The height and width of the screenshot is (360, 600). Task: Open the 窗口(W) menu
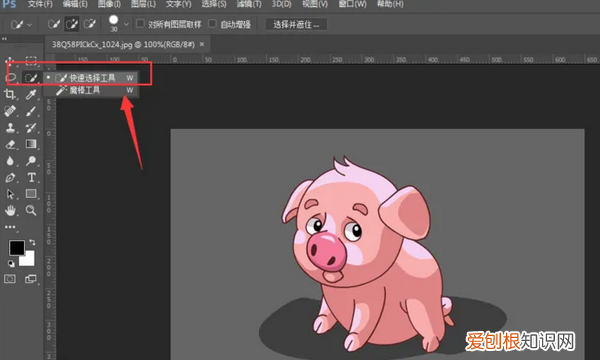(x=352, y=4)
